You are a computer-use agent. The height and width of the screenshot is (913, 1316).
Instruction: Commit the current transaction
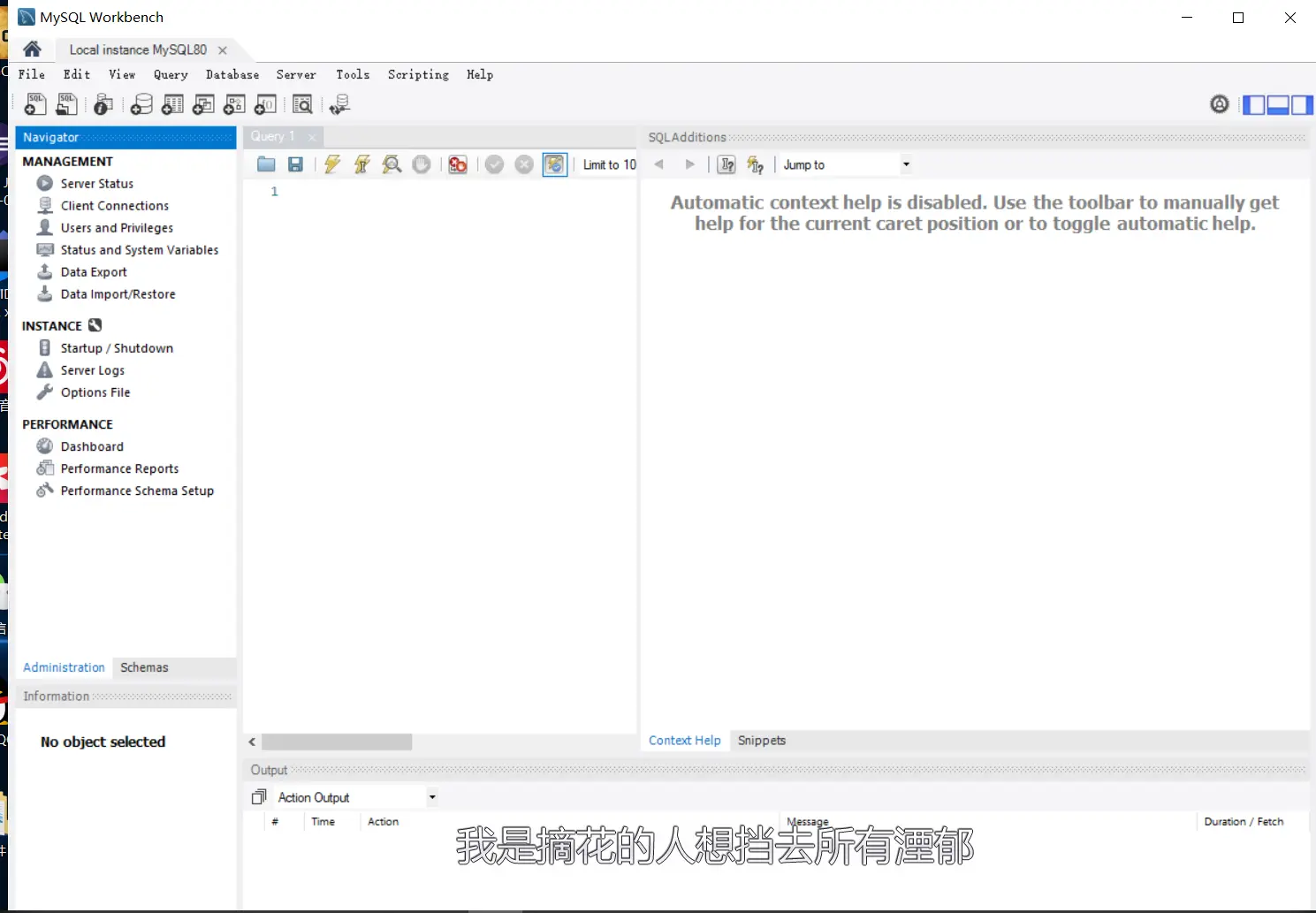(x=494, y=164)
